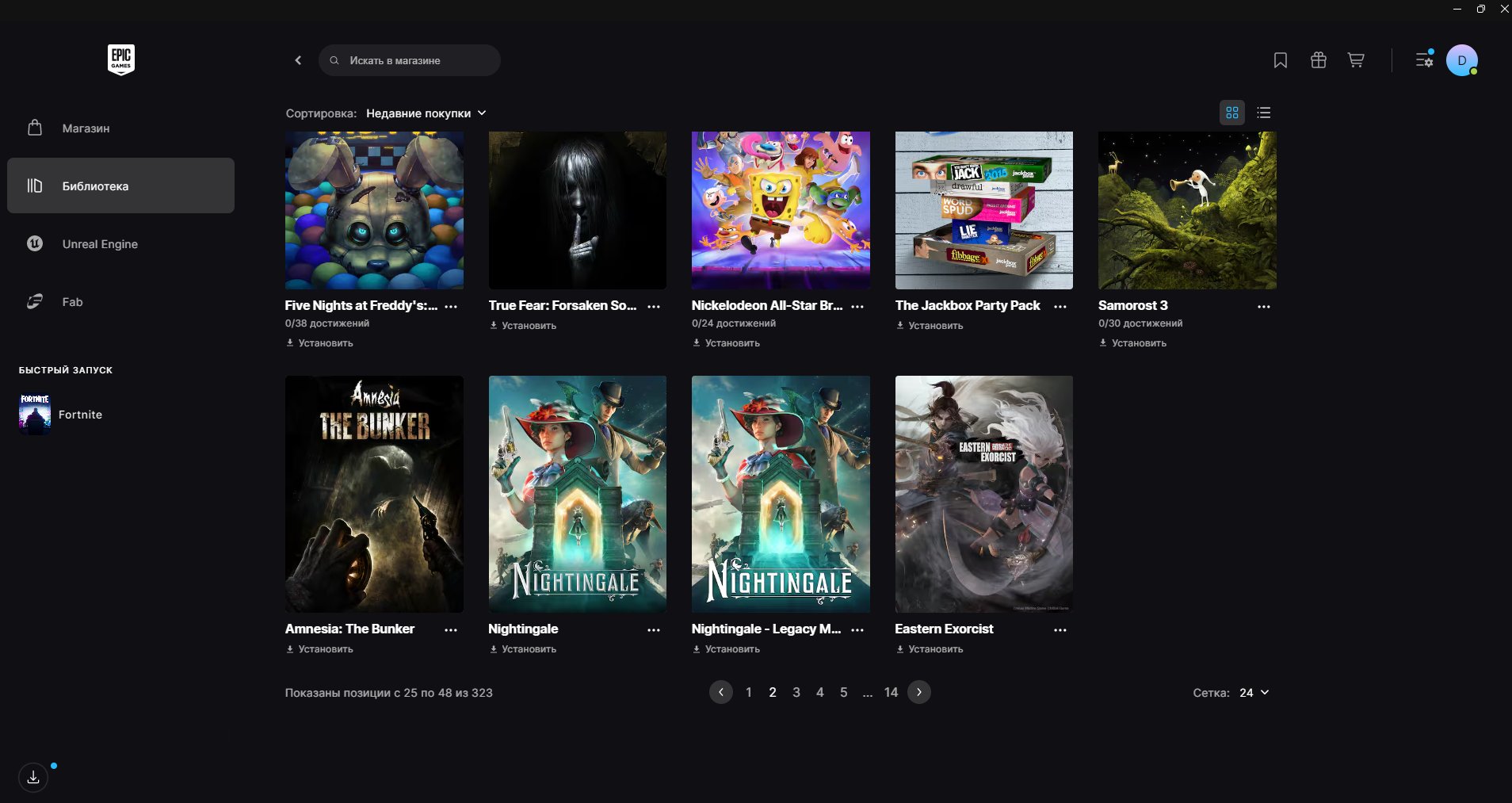This screenshot has height=803, width=1512.
Task: Jump to page 14
Action: click(892, 692)
